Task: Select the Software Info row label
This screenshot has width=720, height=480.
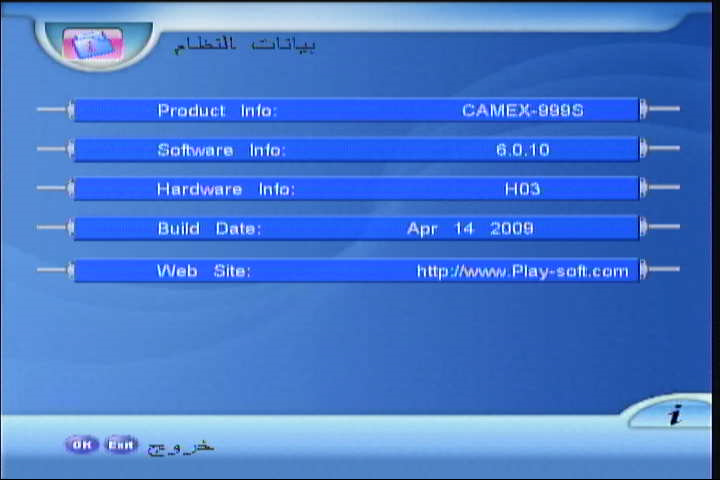Action: point(221,150)
